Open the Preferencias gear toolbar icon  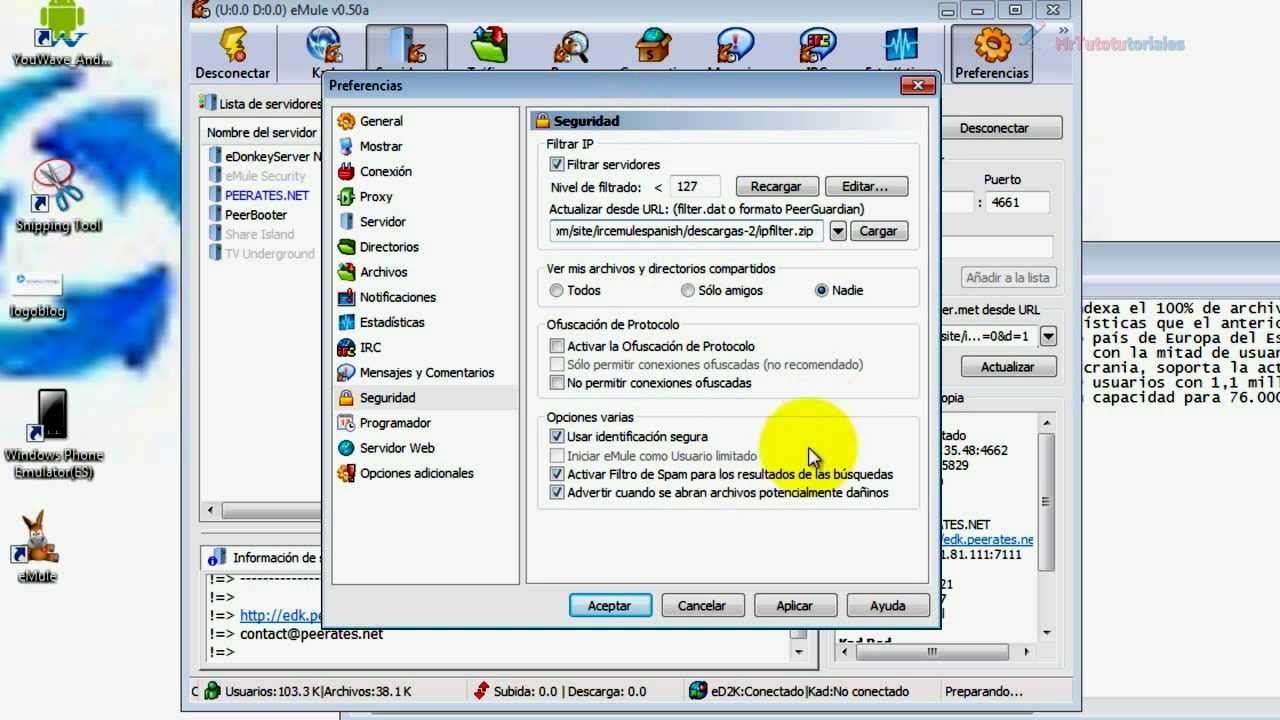point(991,53)
